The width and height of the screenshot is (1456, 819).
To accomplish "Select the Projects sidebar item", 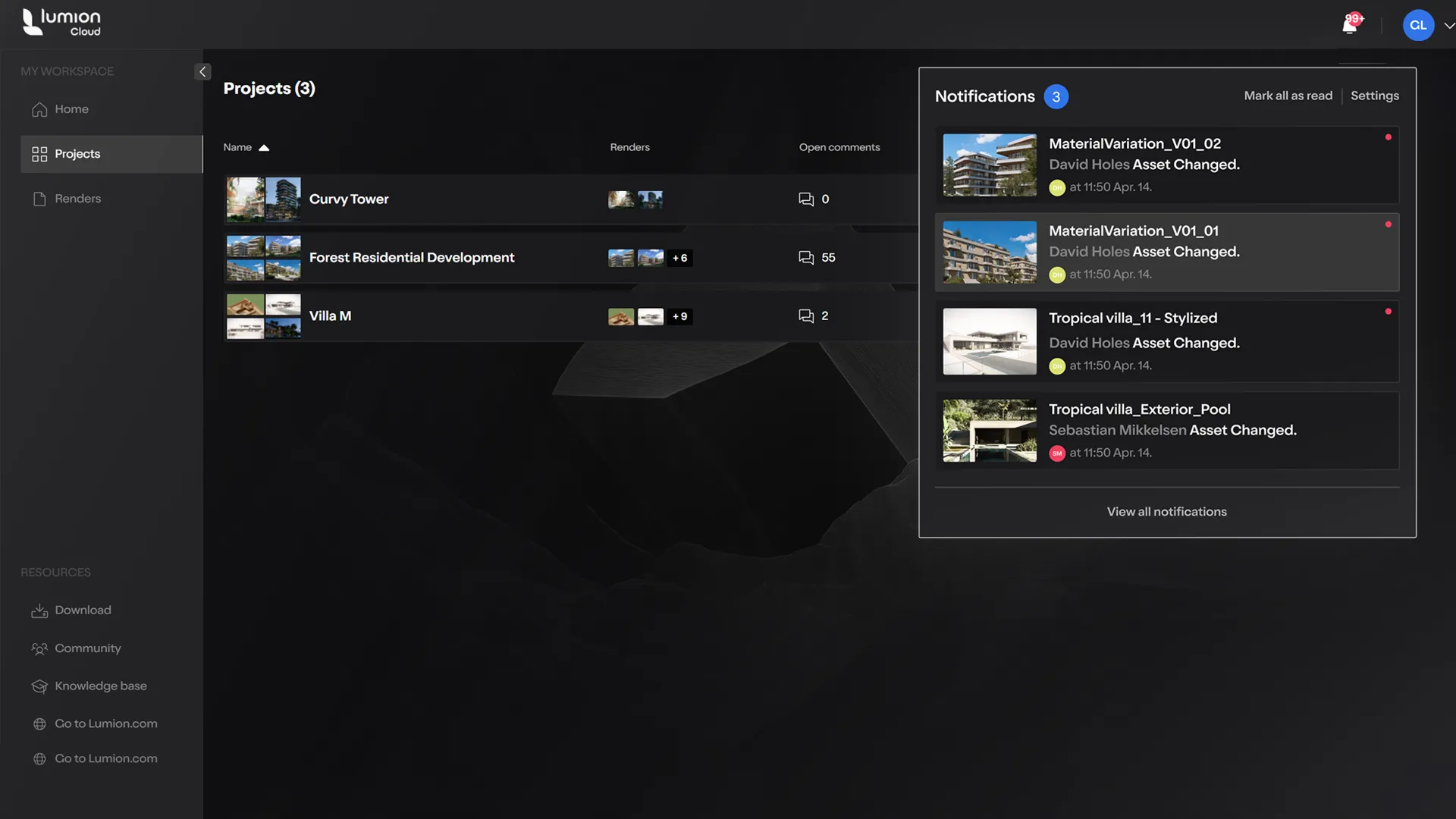I will 77,154.
